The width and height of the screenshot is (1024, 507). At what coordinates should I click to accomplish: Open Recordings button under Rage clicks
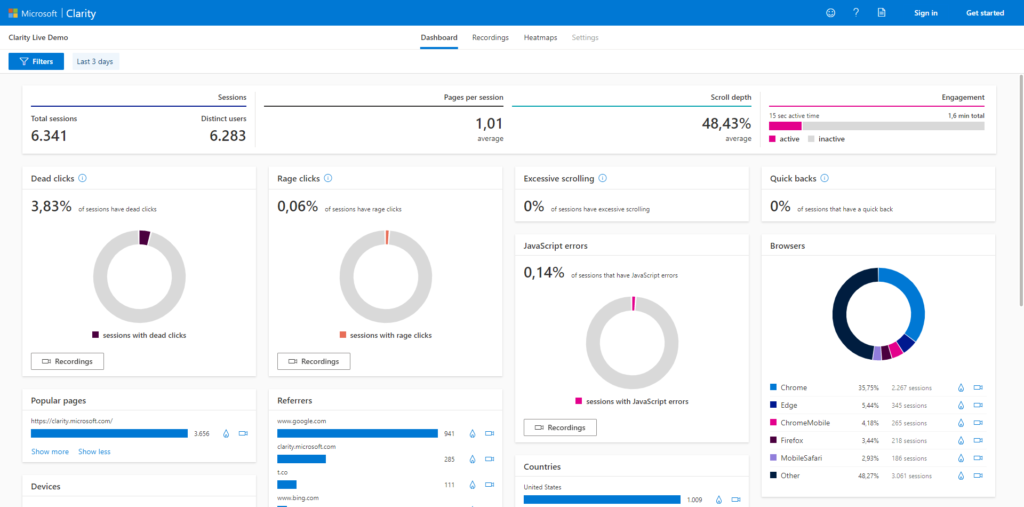313,361
